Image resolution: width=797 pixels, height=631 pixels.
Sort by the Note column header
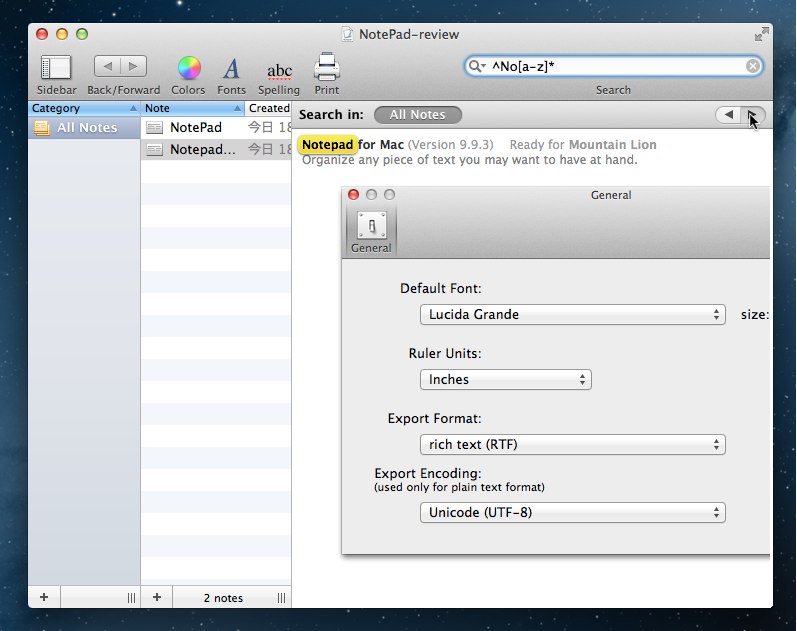[193, 108]
